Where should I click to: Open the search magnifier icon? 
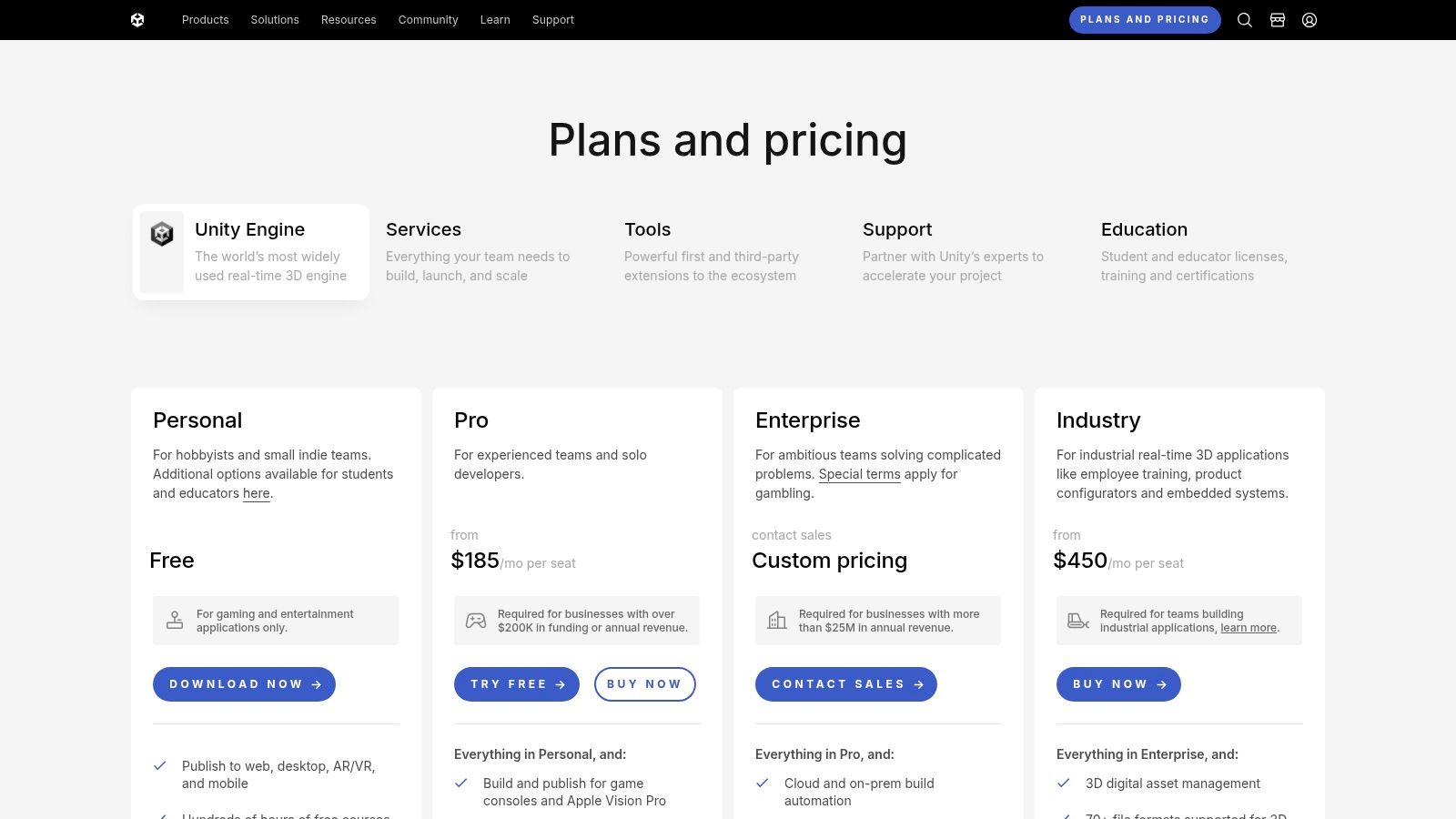(x=1245, y=20)
